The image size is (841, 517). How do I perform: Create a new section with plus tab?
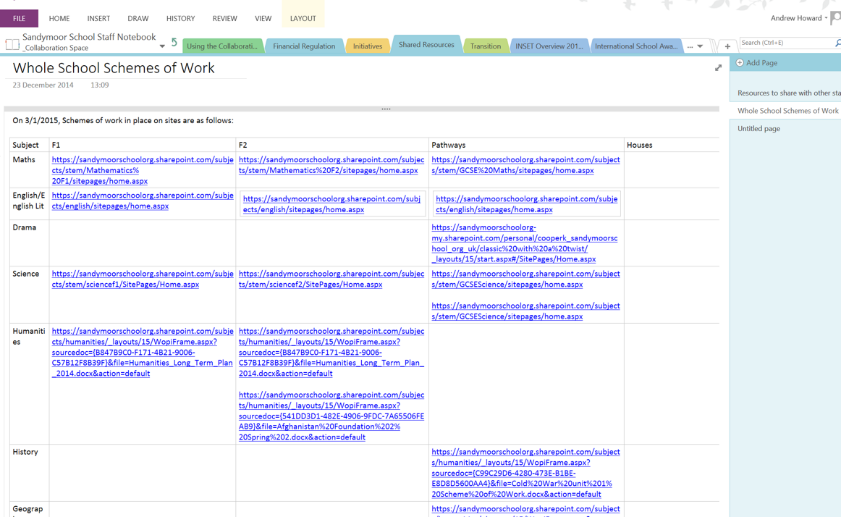tap(727, 46)
